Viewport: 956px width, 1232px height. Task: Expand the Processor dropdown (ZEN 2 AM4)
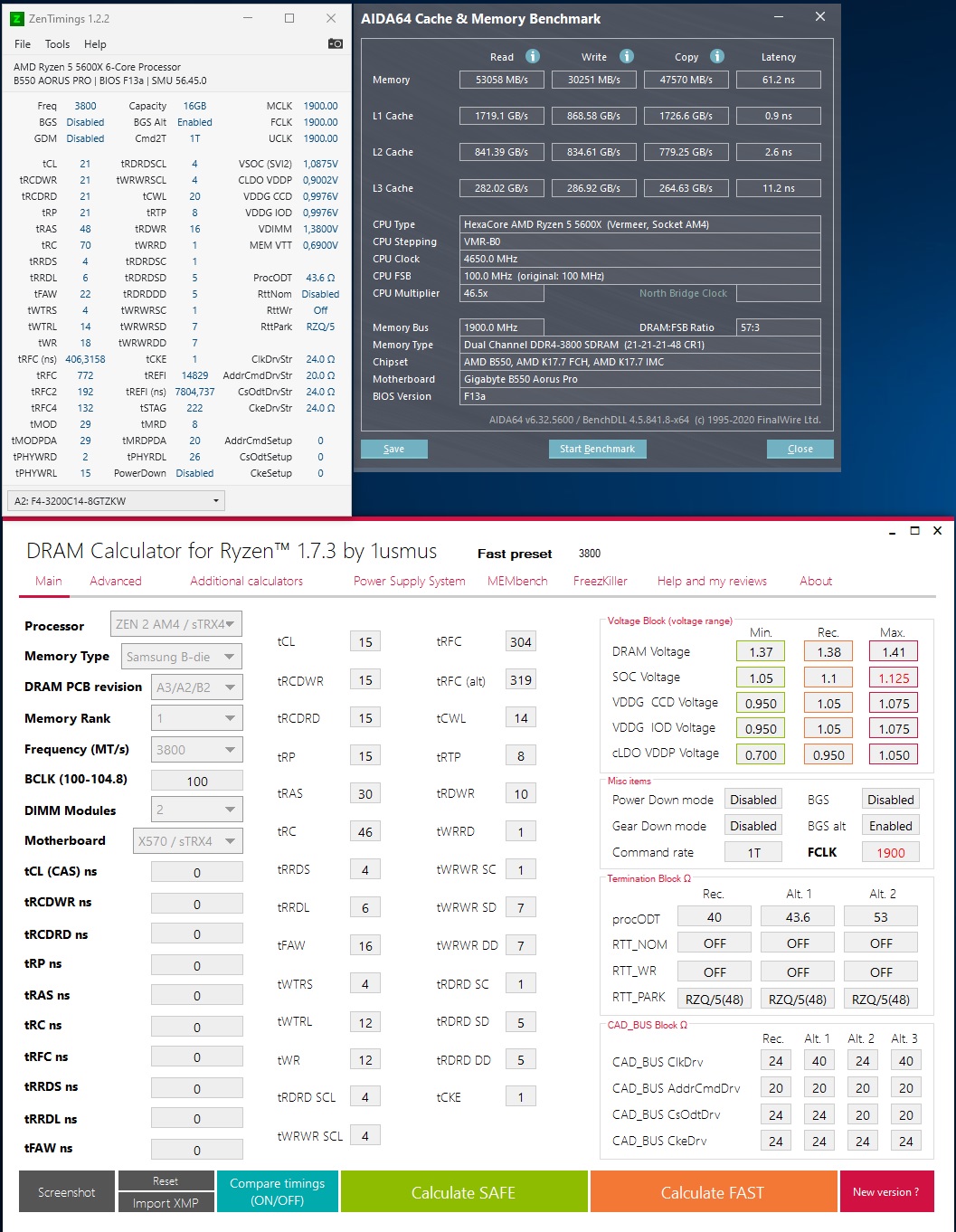(176, 624)
